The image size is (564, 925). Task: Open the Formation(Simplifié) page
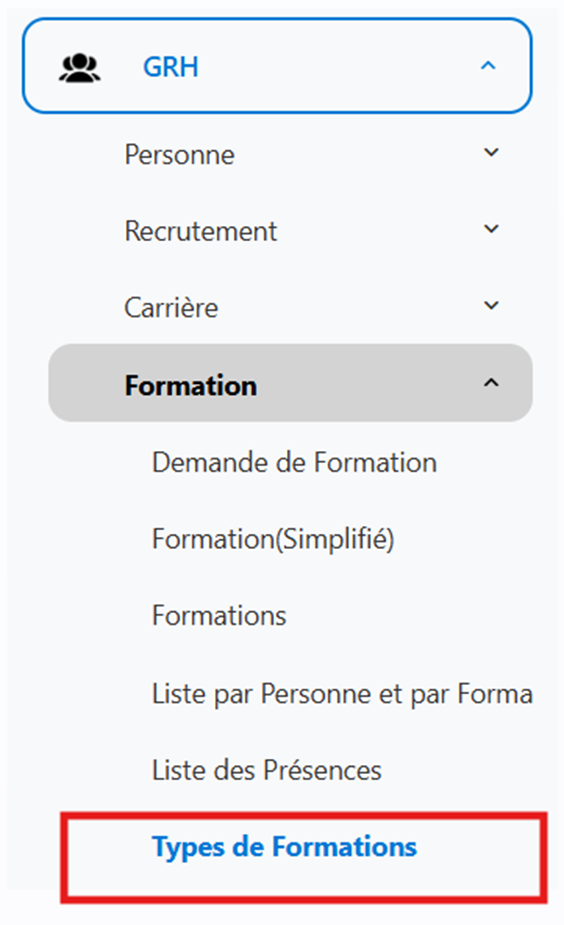click(x=273, y=539)
